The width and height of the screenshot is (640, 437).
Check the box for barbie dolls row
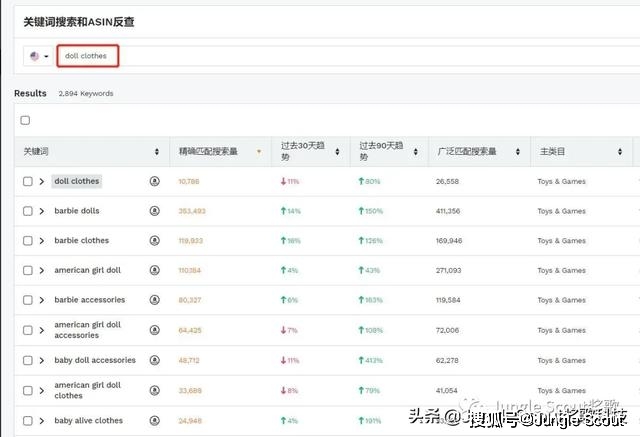pyautogui.click(x=28, y=211)
